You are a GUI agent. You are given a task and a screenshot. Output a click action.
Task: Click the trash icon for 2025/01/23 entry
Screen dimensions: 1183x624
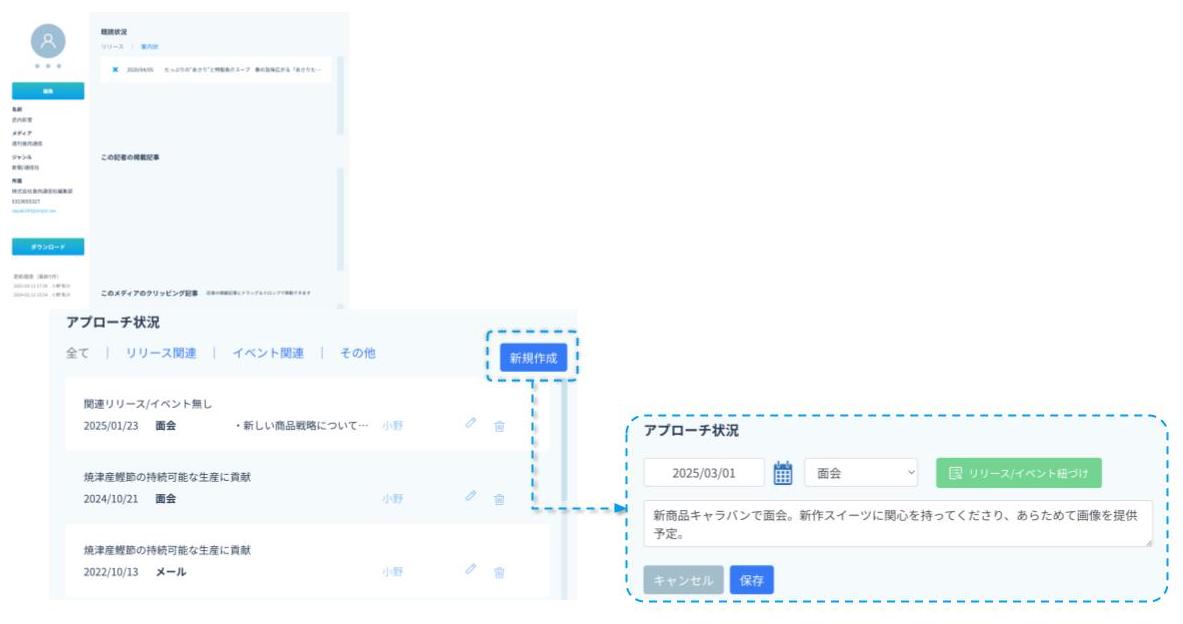(499, 426)
